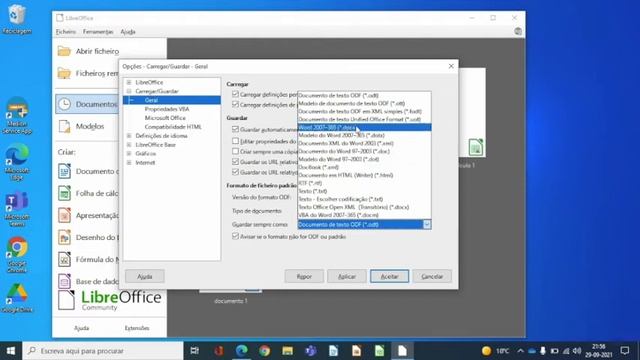Click the Repor button
The image size is (640, 360).
coord(304,276)
